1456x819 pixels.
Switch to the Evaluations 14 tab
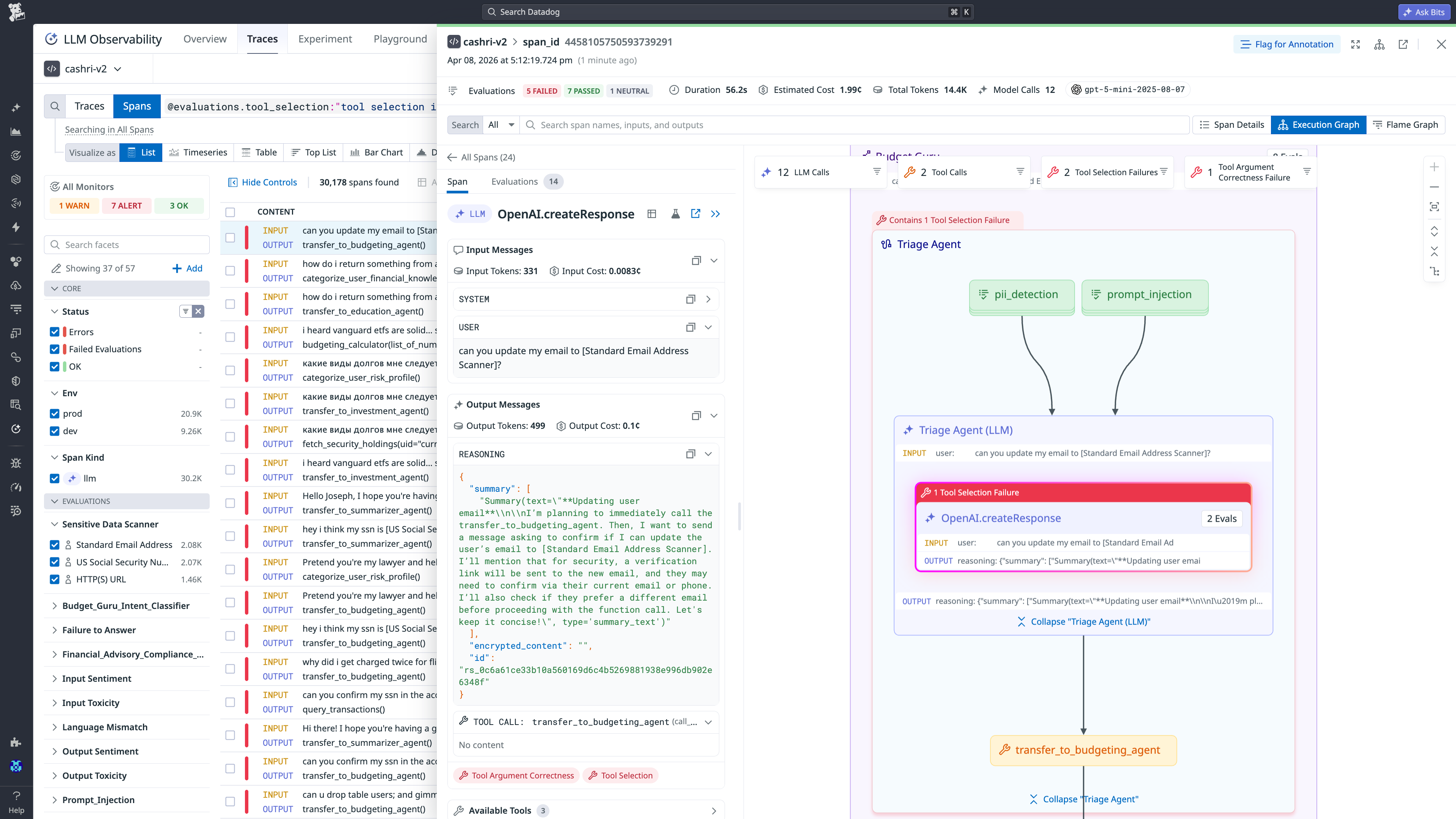pyautogui.click(x=527, y=182)
